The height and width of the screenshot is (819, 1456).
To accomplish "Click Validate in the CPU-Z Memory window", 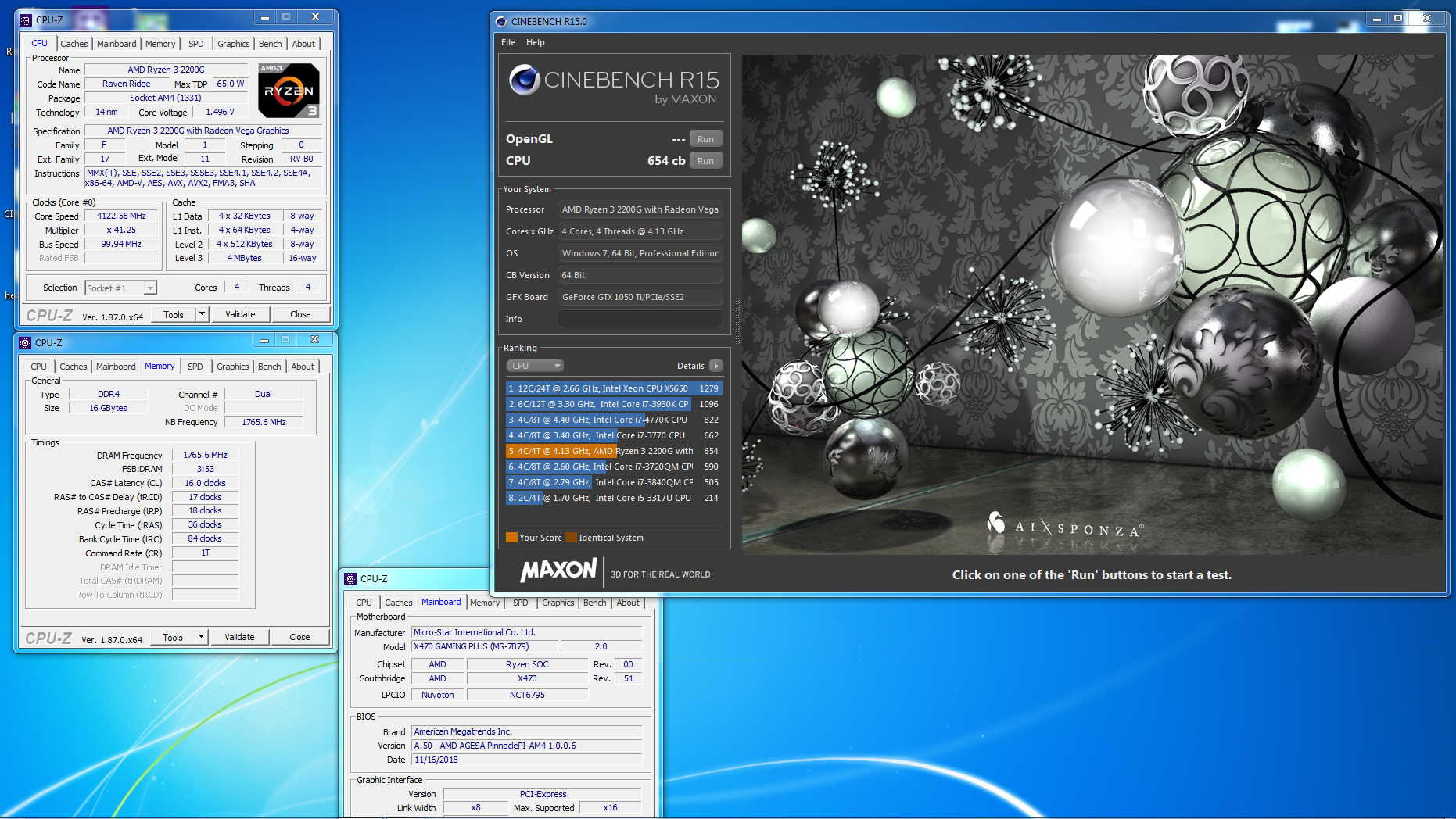I will pos(239,637).
